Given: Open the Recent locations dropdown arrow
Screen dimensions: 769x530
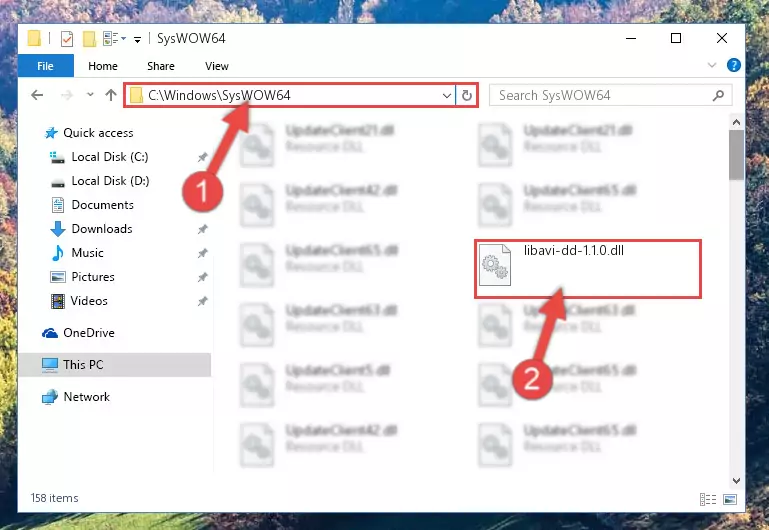Looking at the screenshot, I should 90,95.
